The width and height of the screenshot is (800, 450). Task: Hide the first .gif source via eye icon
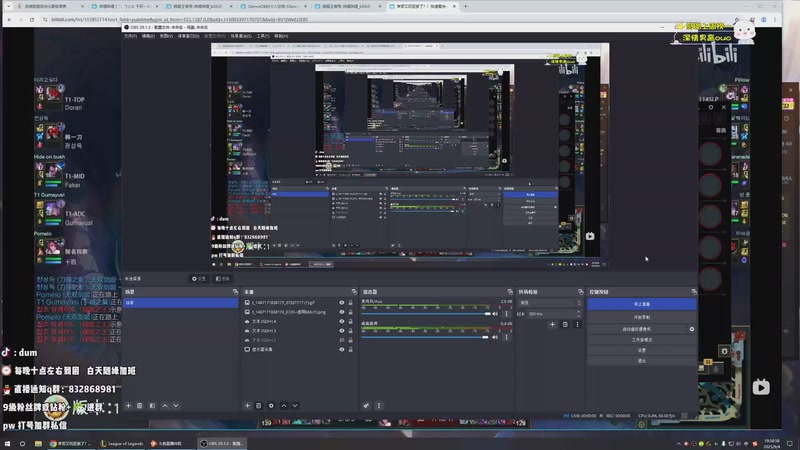(x=341, y=303)
